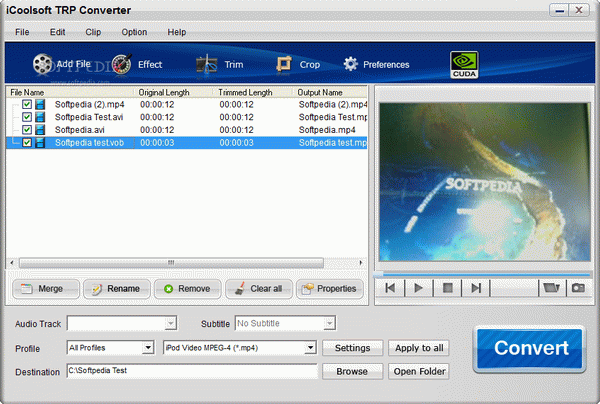This screenshot has width=600, height=404.
Task: Uncheck the Softpedia Test.avi checkbox
Action: pos(27,117)
